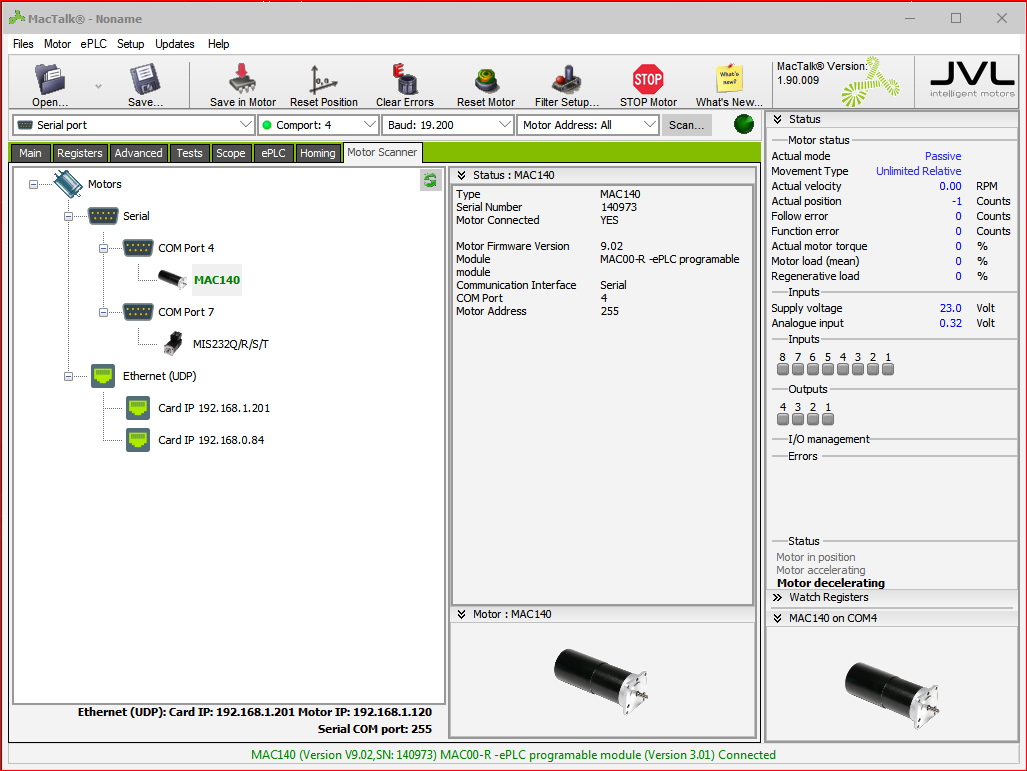Select the Motors root icon in tree

67,184
